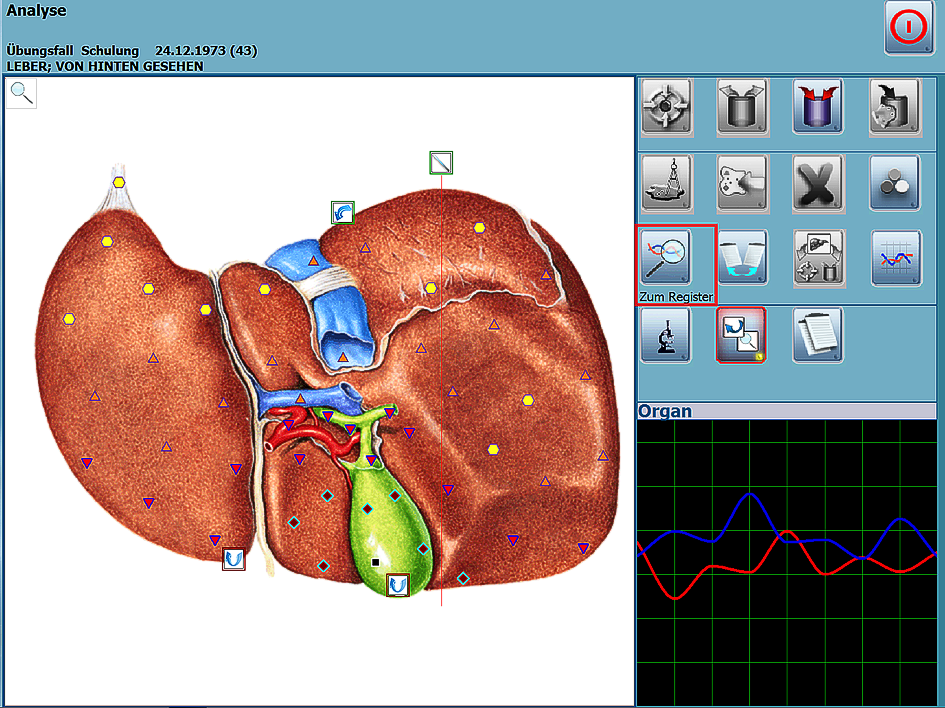Viewport: 945px width, 708px height.
Task: Click the U-turn icon below the gallbladder
Action: 398,585
